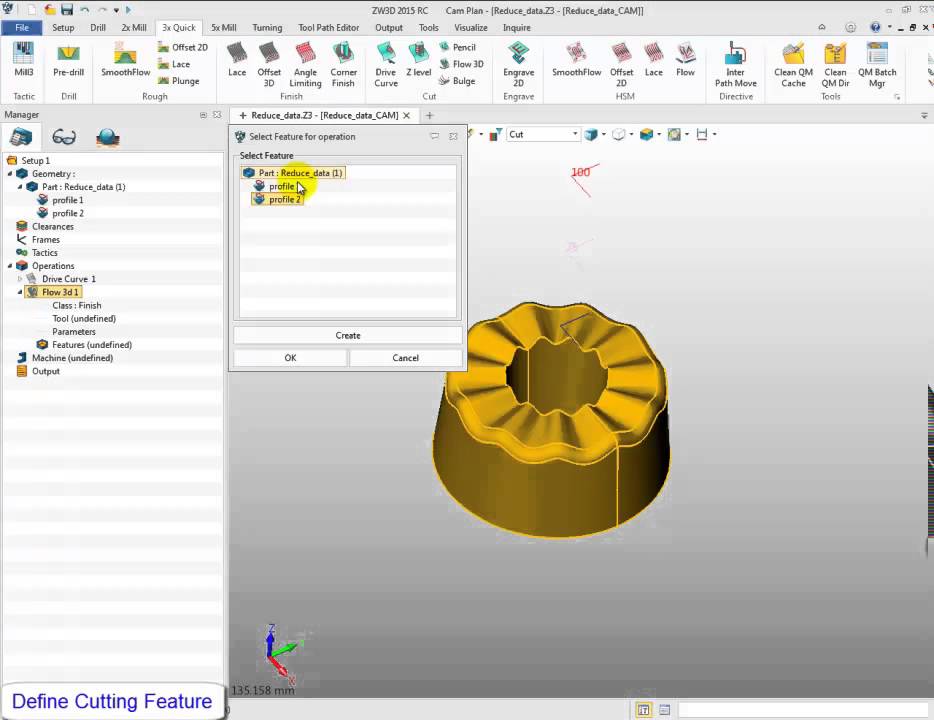Image resolution: width=934 pixels, height=720 pixels.
Task: Open the Visualize ribbon tab
Action: (471, 27)
